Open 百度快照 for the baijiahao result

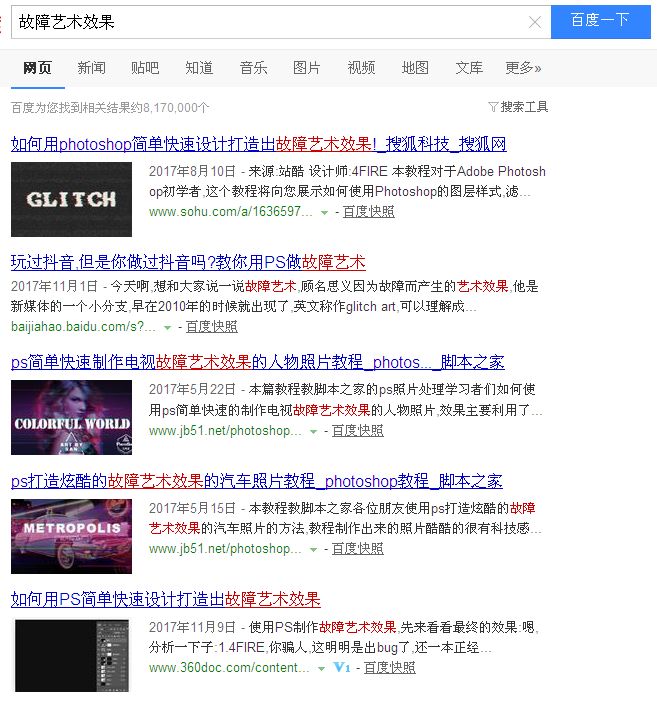click(212, 326)
